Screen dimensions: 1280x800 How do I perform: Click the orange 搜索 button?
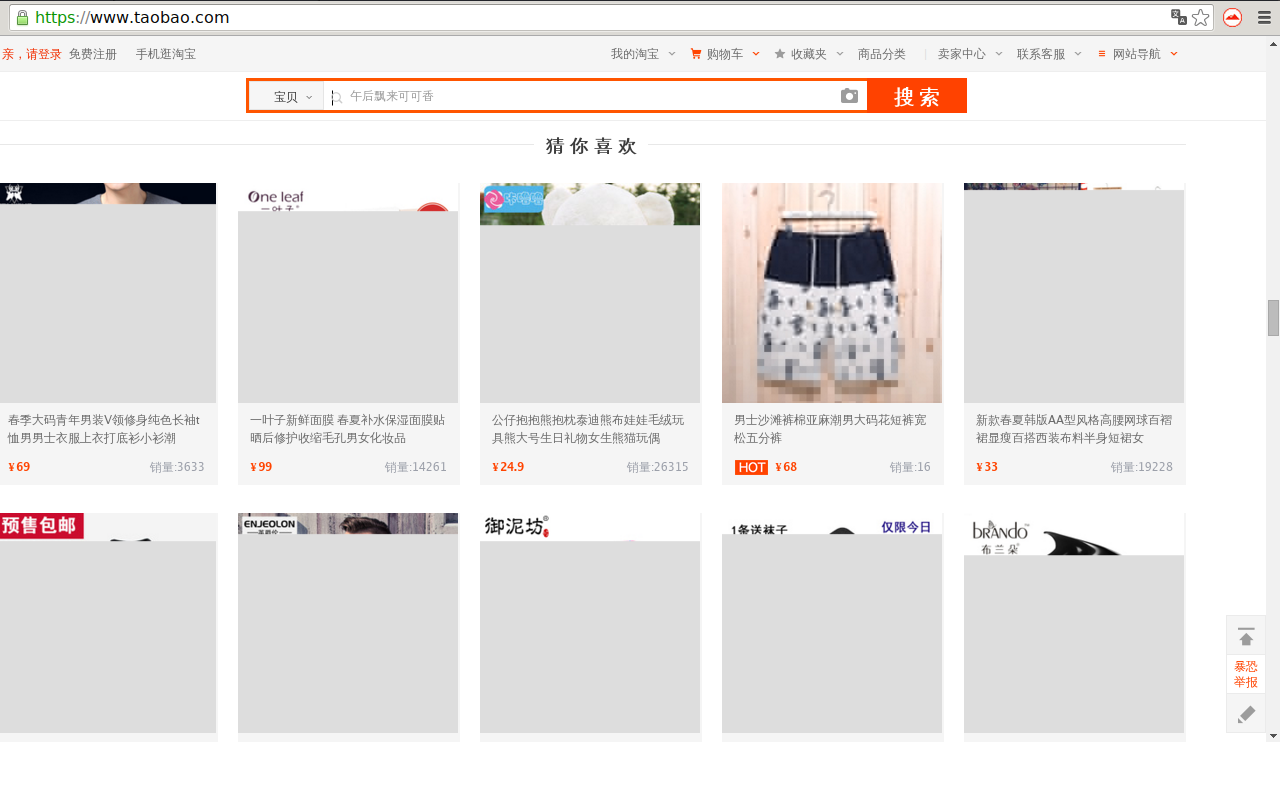(917, 96)
